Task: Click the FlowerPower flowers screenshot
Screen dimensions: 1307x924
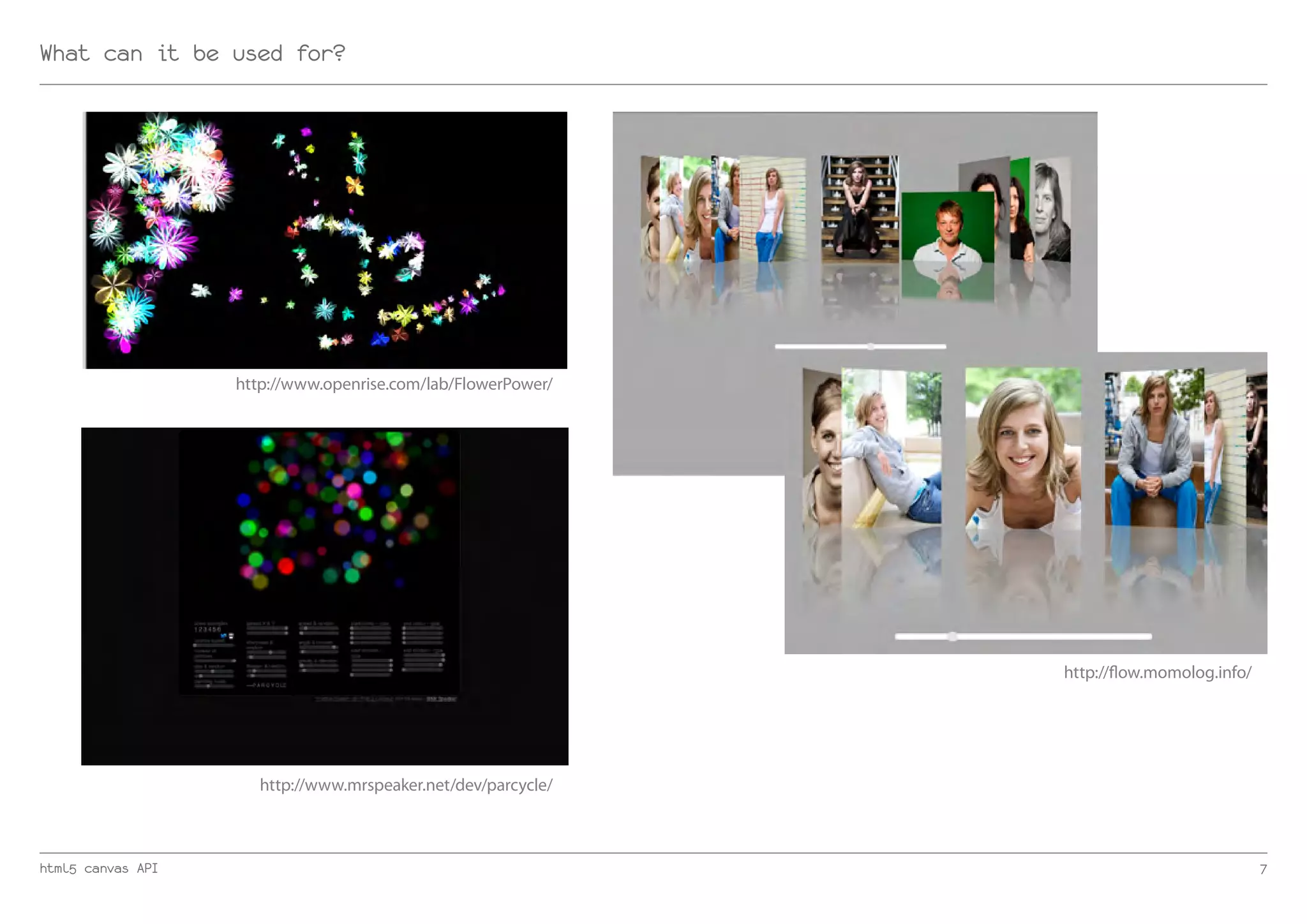Action: (326, 240)
